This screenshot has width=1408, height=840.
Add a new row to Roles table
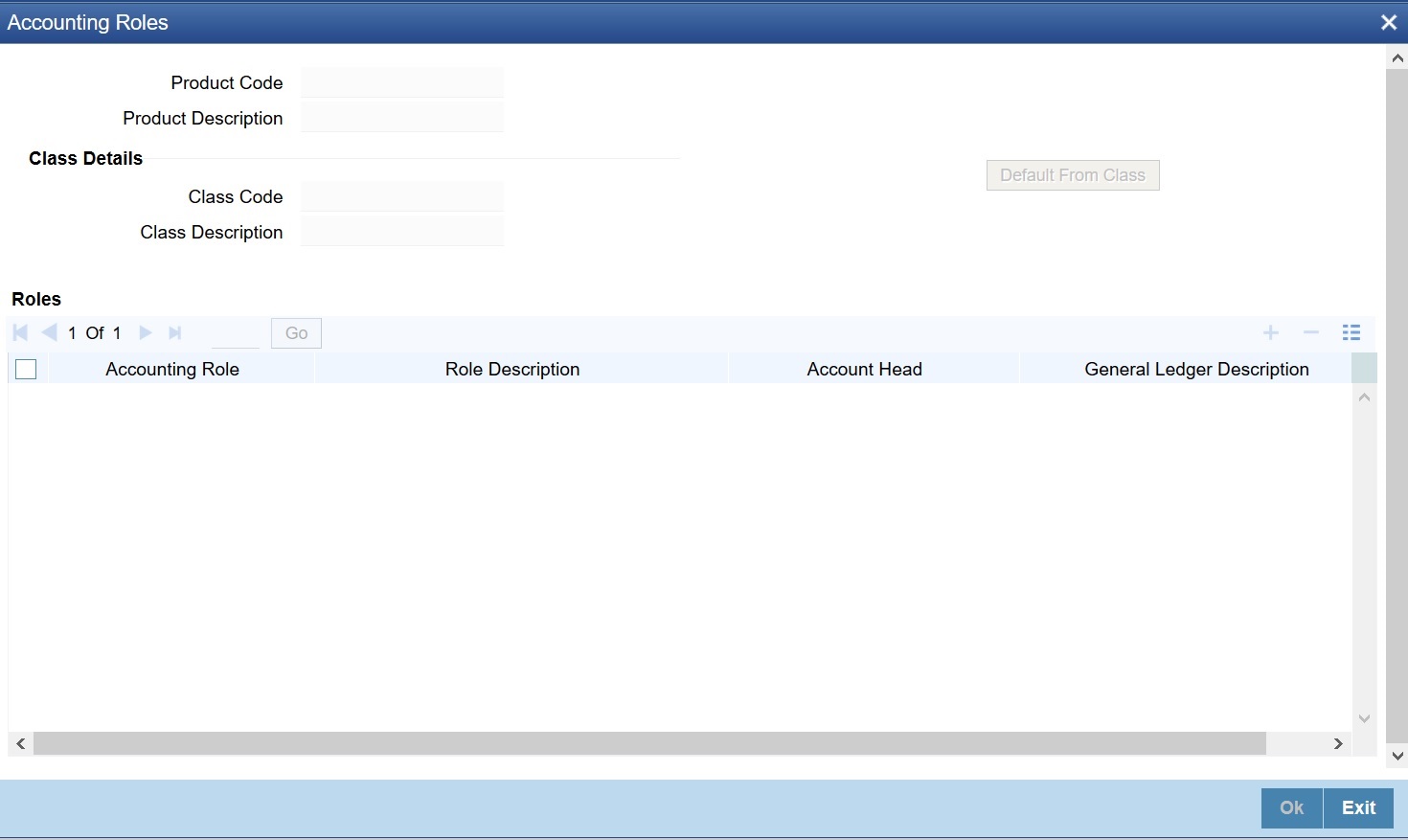click(x=1271, y=332)
